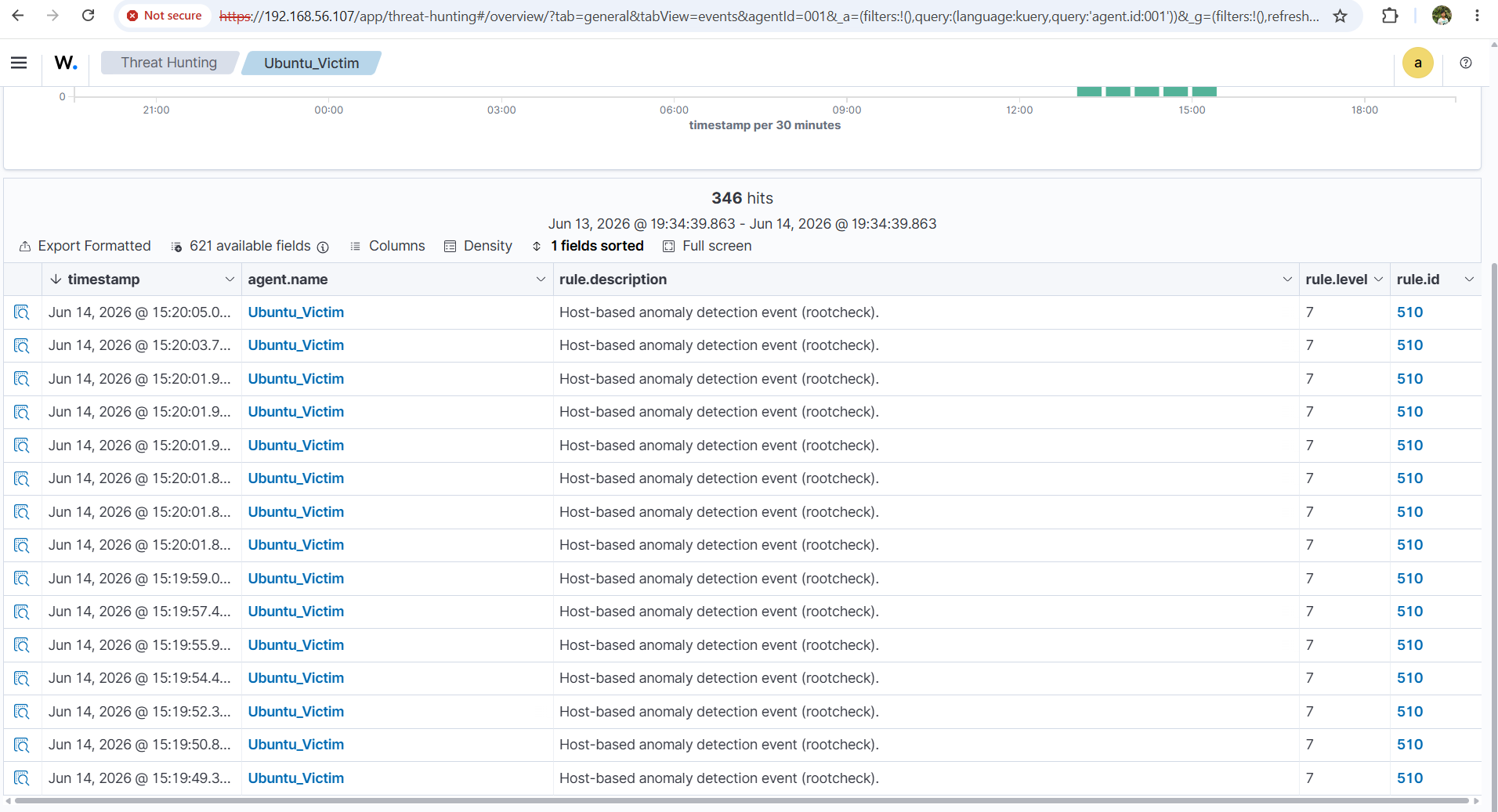Expand timestamp column options chevron
The height and width of the screenshot is (812, 1498).
click(x=230, y=280)
